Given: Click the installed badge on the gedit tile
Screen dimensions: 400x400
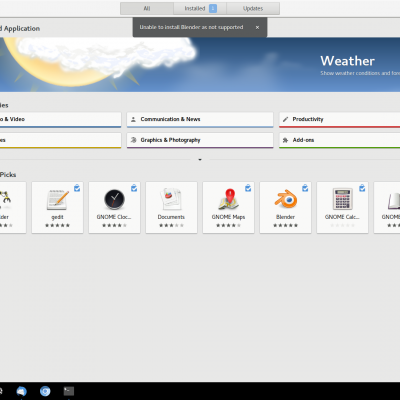Looking at the screenshot, I should pos(77,188).
